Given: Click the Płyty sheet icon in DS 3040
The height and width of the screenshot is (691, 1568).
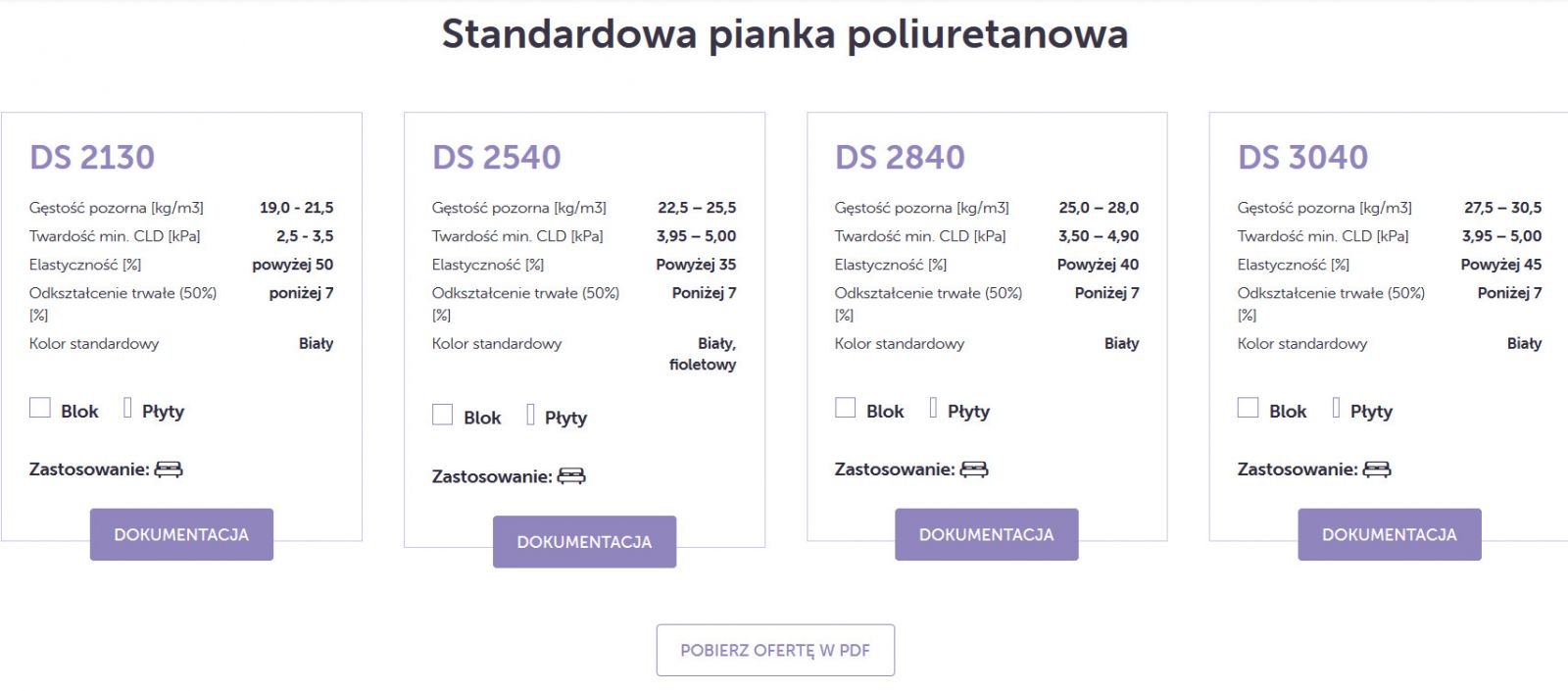Looking at the screenshot, I should click(x=1336, y=408).
